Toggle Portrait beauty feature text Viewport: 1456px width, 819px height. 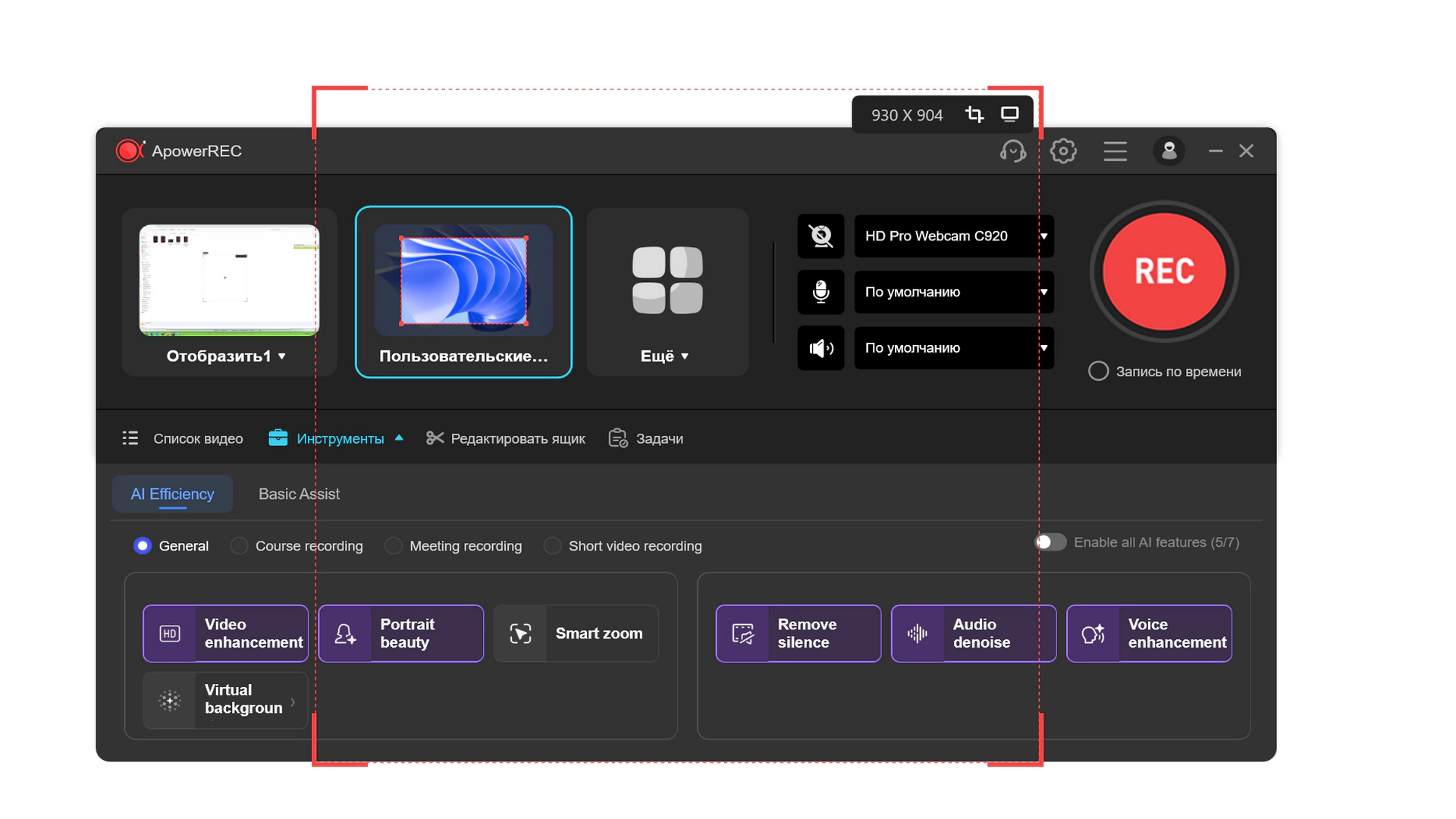point(407,633)
